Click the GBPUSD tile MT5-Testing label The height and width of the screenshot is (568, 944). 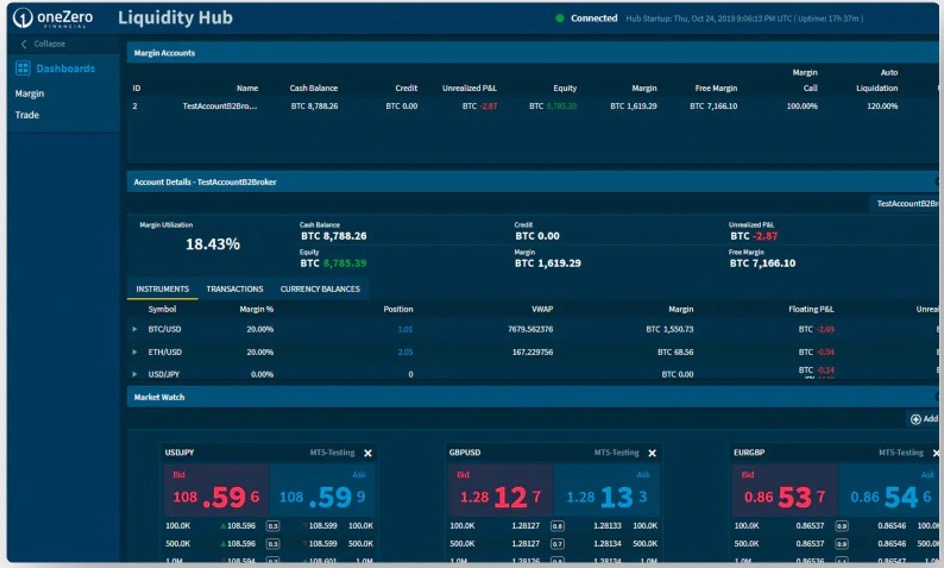click(x=616, y=452)
